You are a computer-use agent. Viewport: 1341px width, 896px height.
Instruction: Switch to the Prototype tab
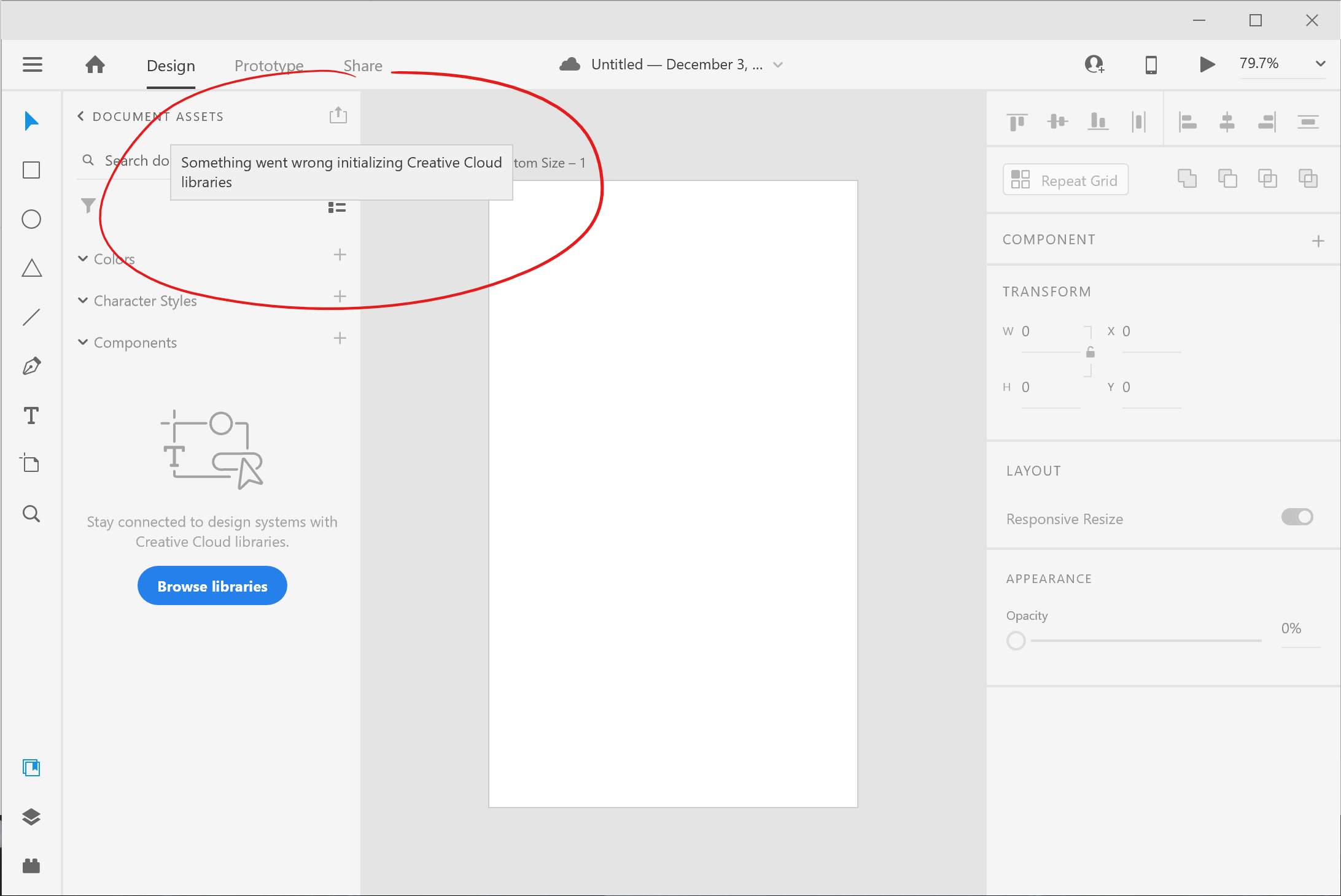[x=269, y=65]
